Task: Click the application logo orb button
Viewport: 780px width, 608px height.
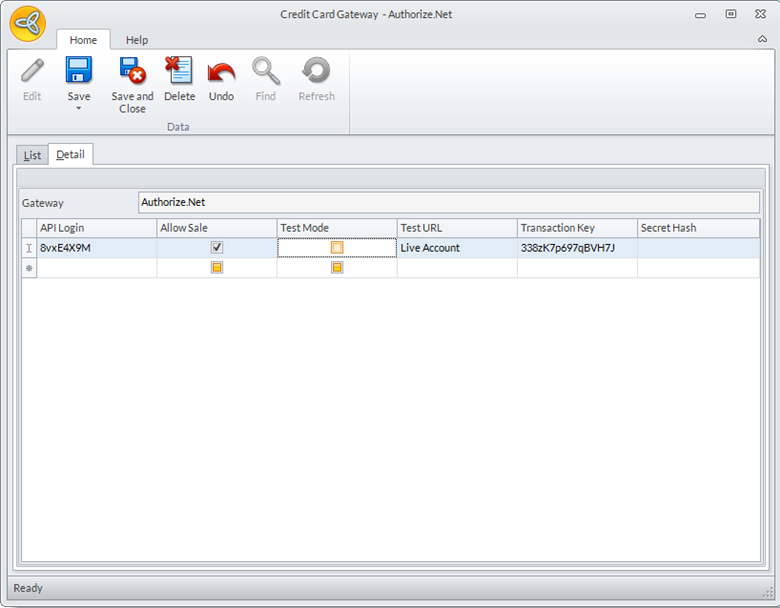Action: (x=28, y=24)
